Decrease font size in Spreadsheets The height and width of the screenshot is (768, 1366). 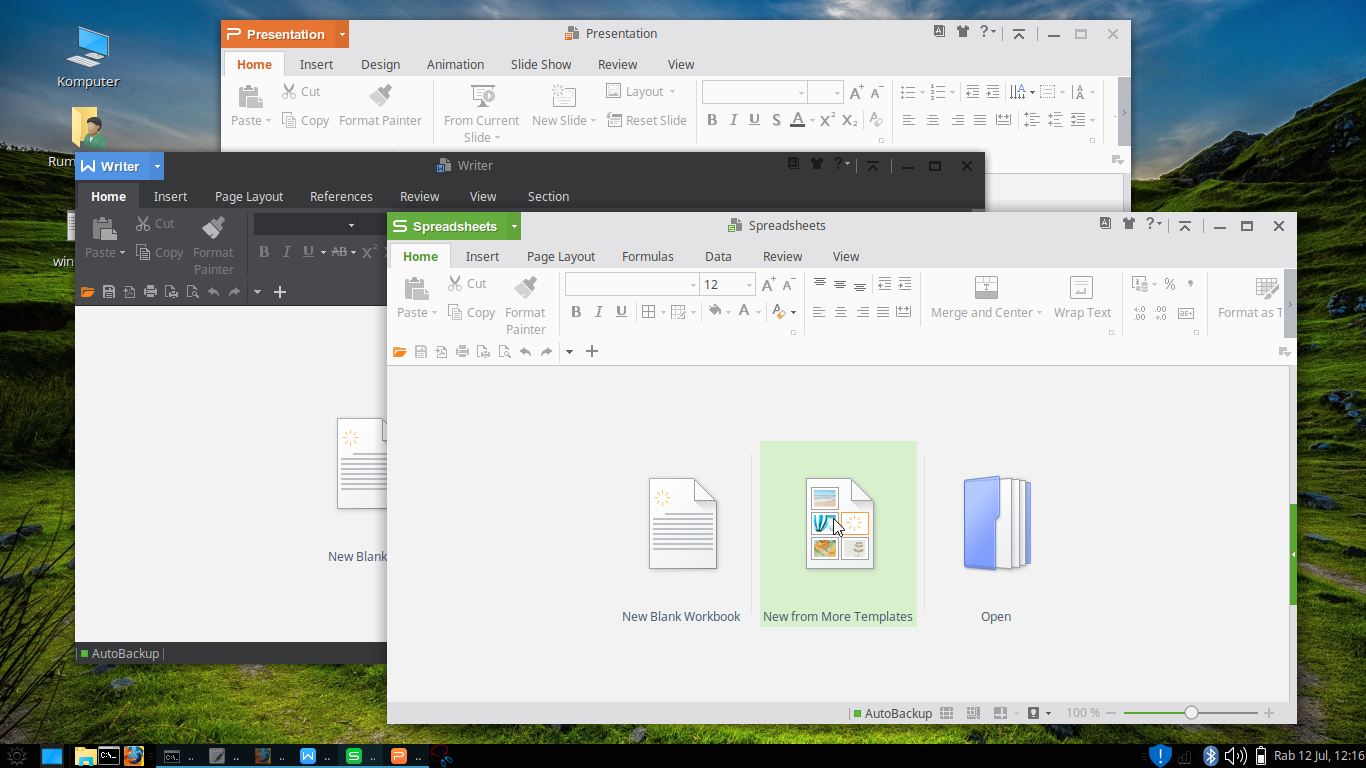tap(789, 285)
